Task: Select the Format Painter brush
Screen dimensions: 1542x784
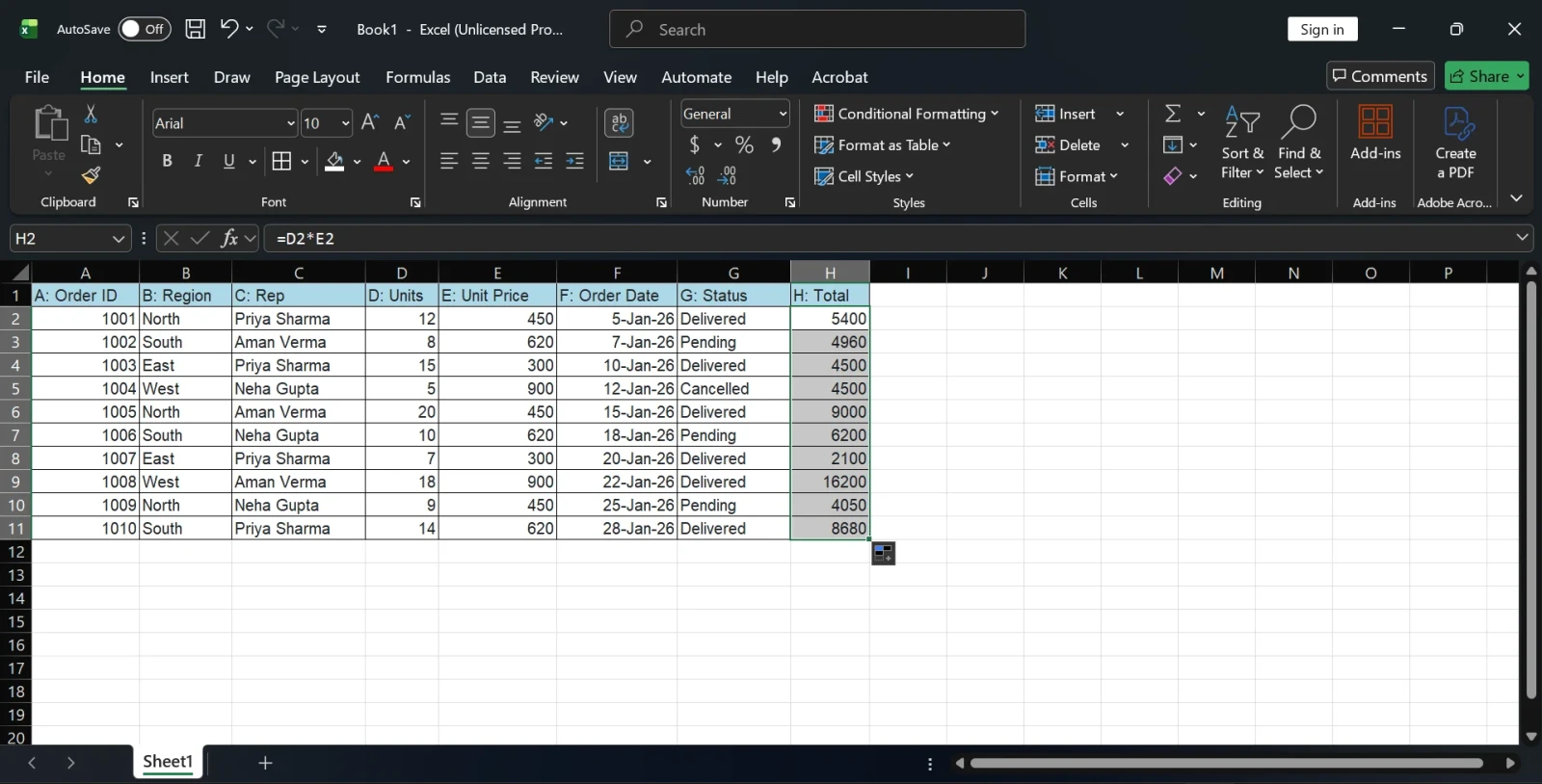Action: (91, 175)
